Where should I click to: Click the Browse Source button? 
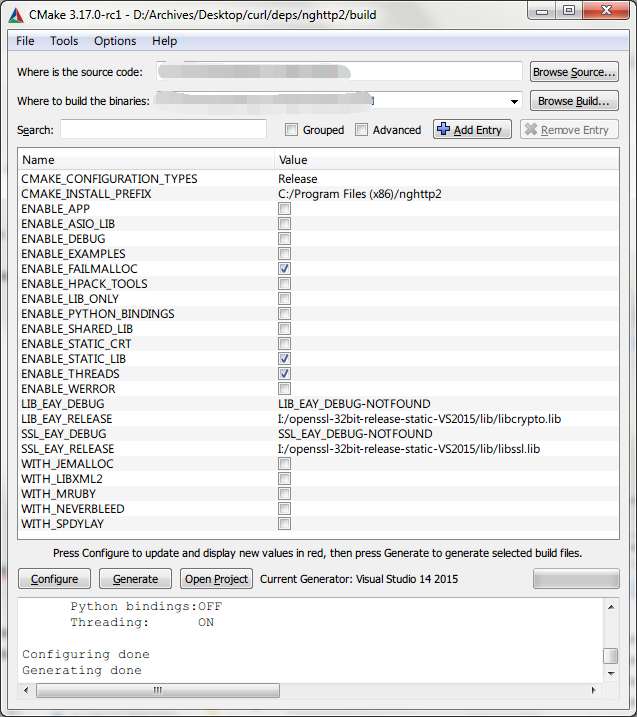[x=574, y=72]
